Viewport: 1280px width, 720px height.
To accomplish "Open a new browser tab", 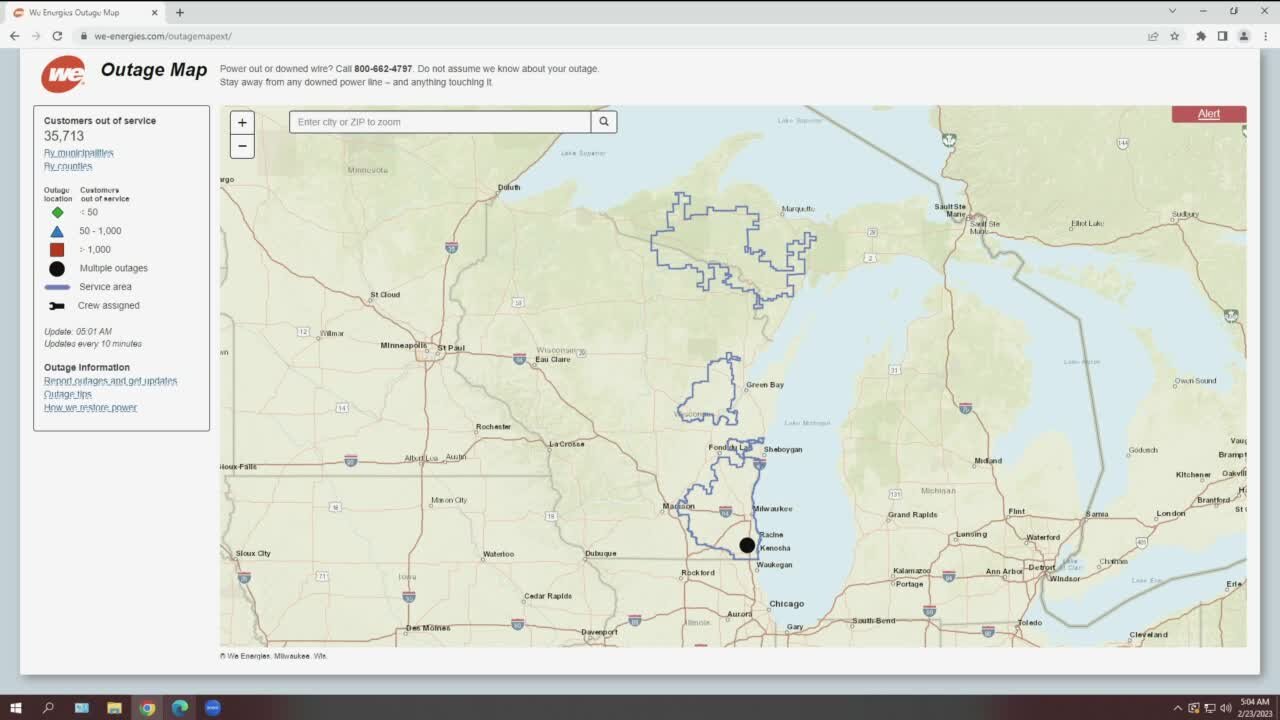I will point(180,12).
